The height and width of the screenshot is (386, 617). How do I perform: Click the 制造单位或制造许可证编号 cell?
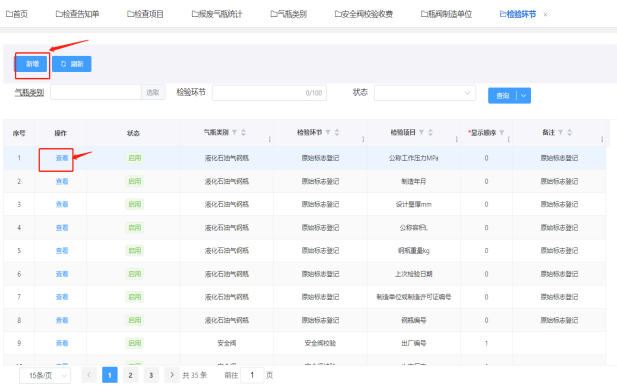pos(414,297)
